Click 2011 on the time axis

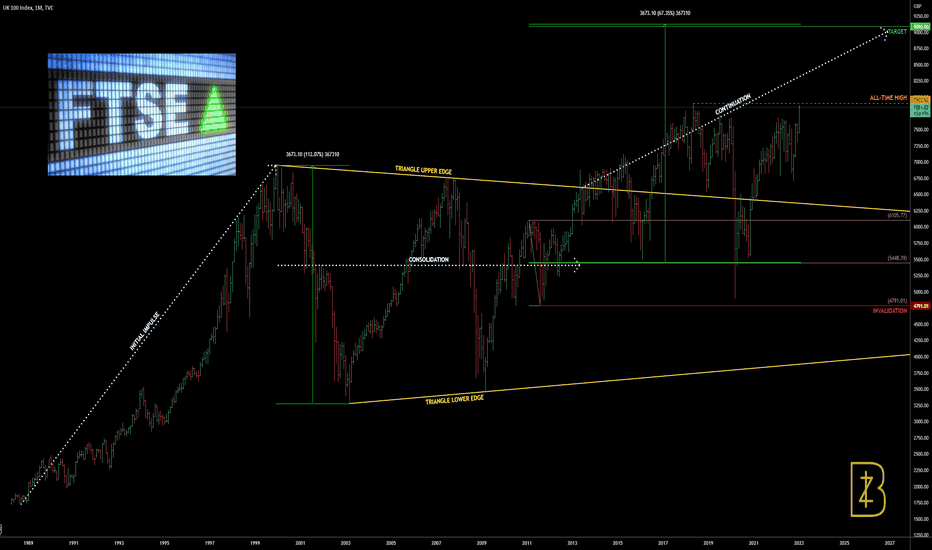click(x=527, y=543)
